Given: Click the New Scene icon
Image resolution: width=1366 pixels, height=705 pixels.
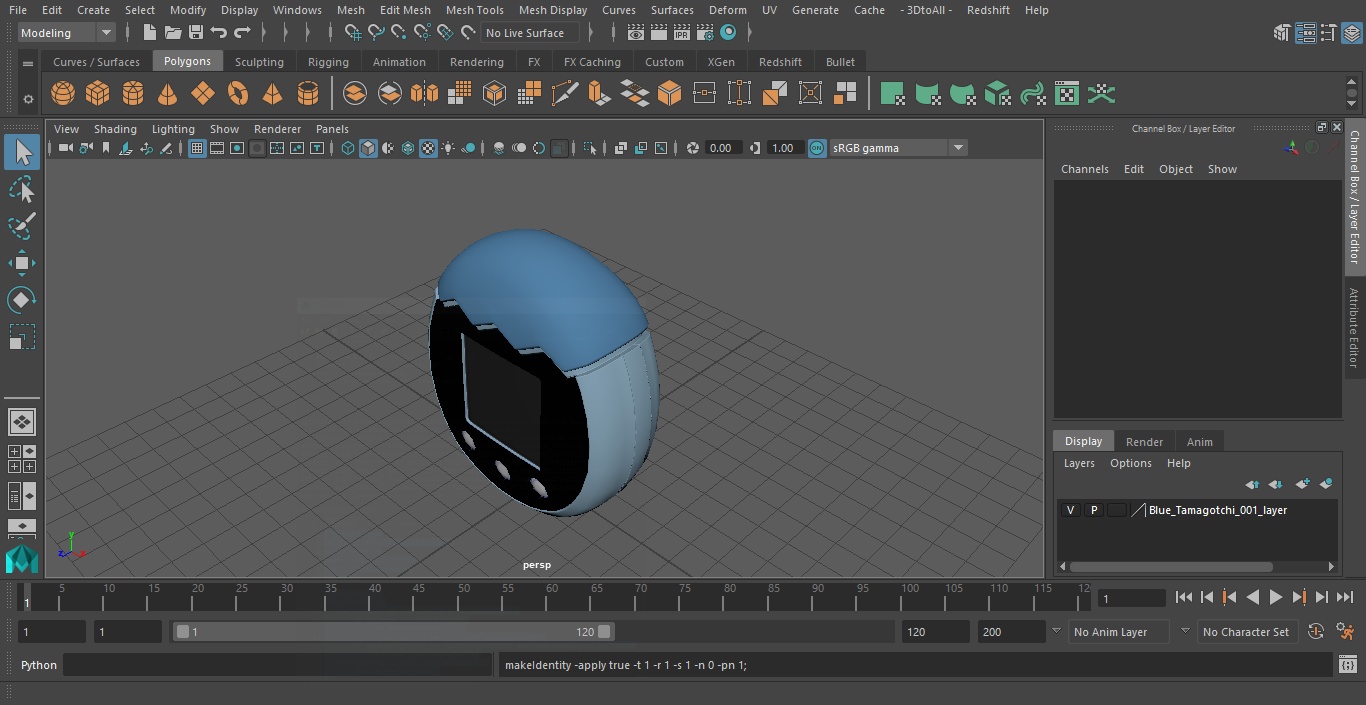Looking at the screenshot, I should 149,32.
